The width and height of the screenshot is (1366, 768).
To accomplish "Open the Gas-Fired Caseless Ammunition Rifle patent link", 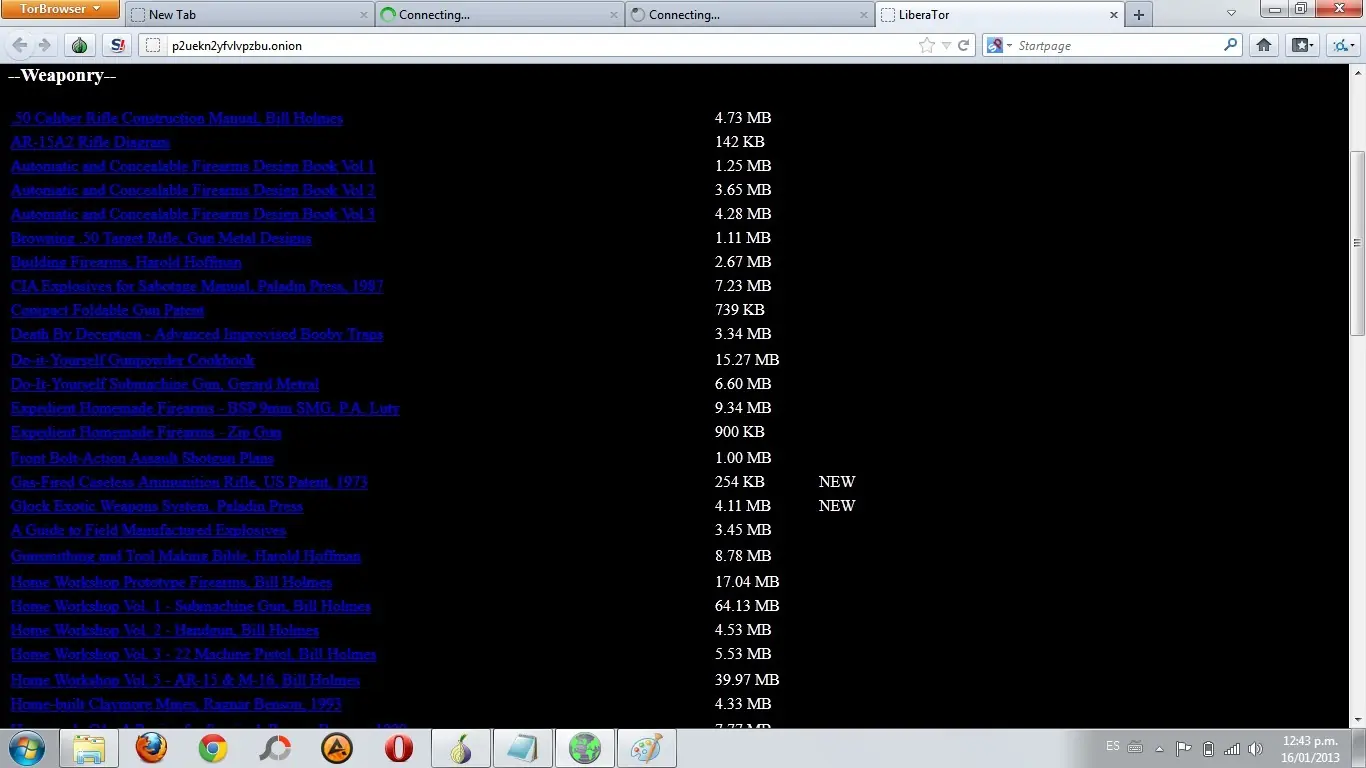I will [x=189, y=482].
